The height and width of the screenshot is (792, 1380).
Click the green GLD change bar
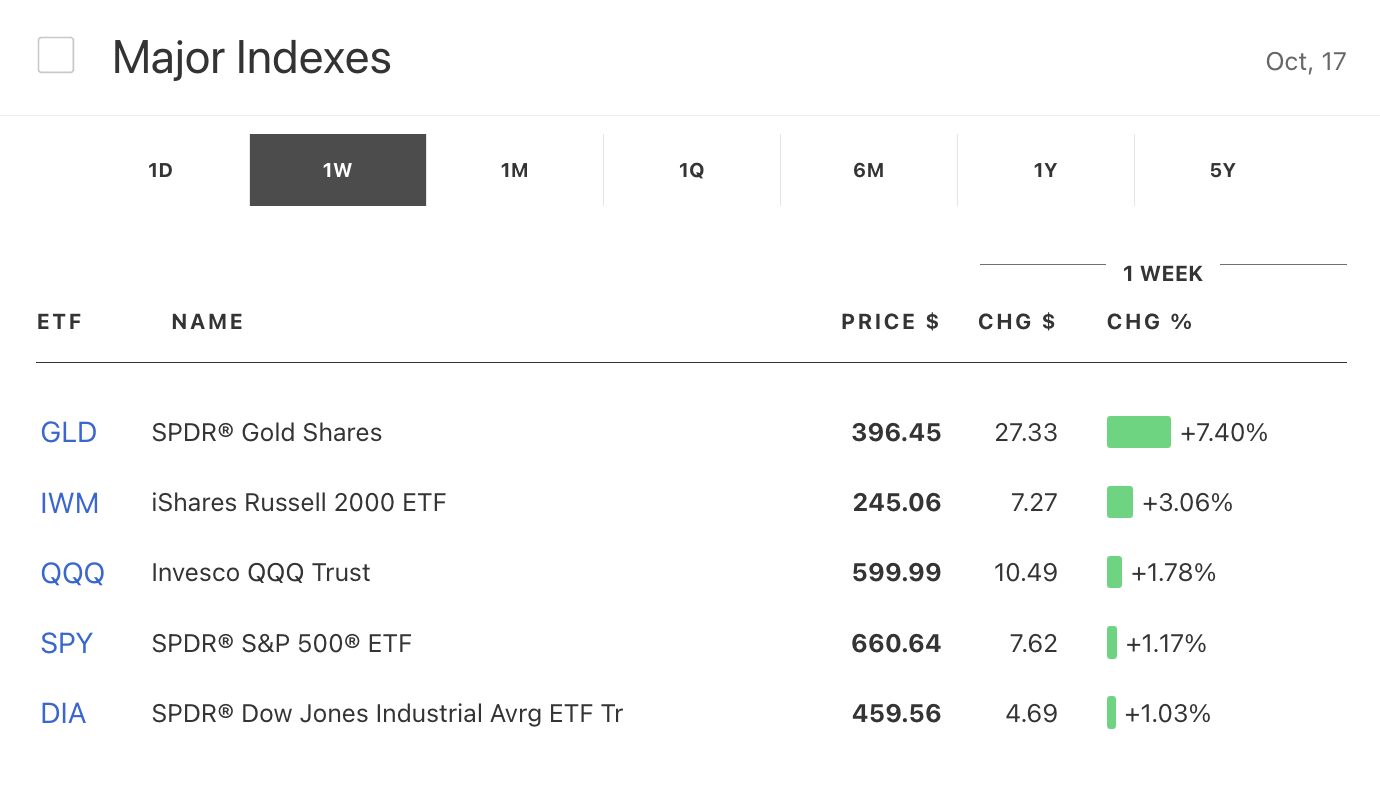(x=1138, y=433)
